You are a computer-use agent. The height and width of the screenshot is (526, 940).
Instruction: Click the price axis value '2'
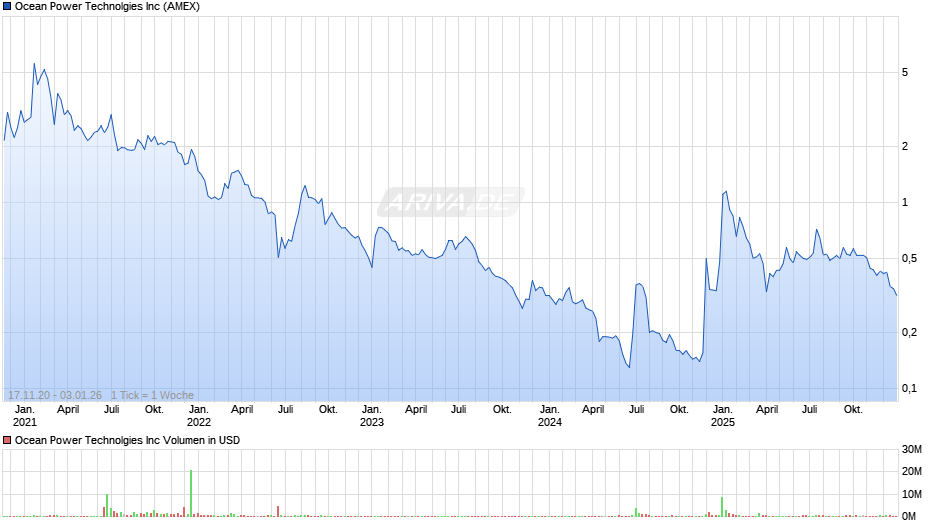tap(905, 146)
